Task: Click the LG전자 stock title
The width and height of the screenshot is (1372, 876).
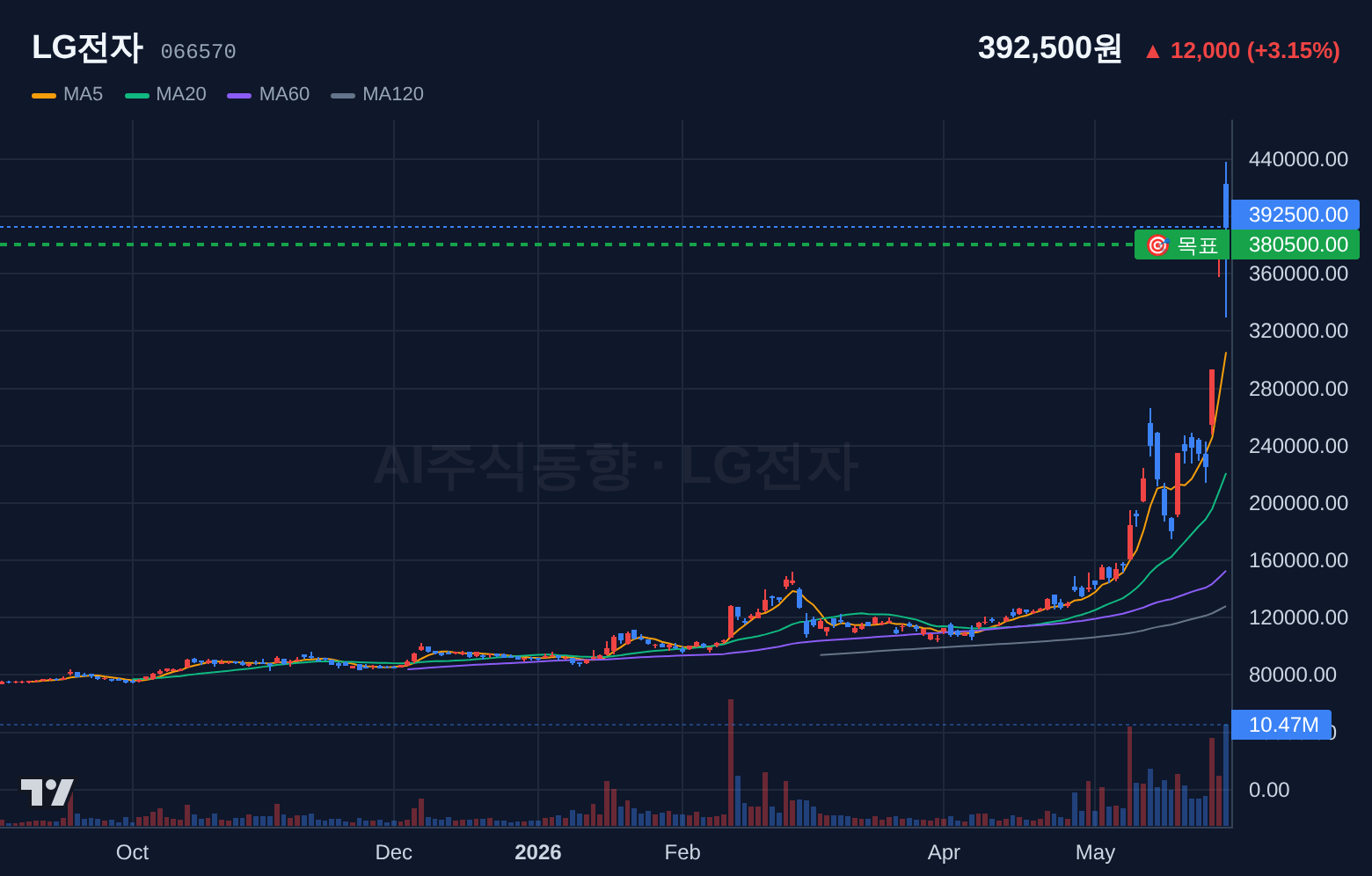Action: [87, 47]
